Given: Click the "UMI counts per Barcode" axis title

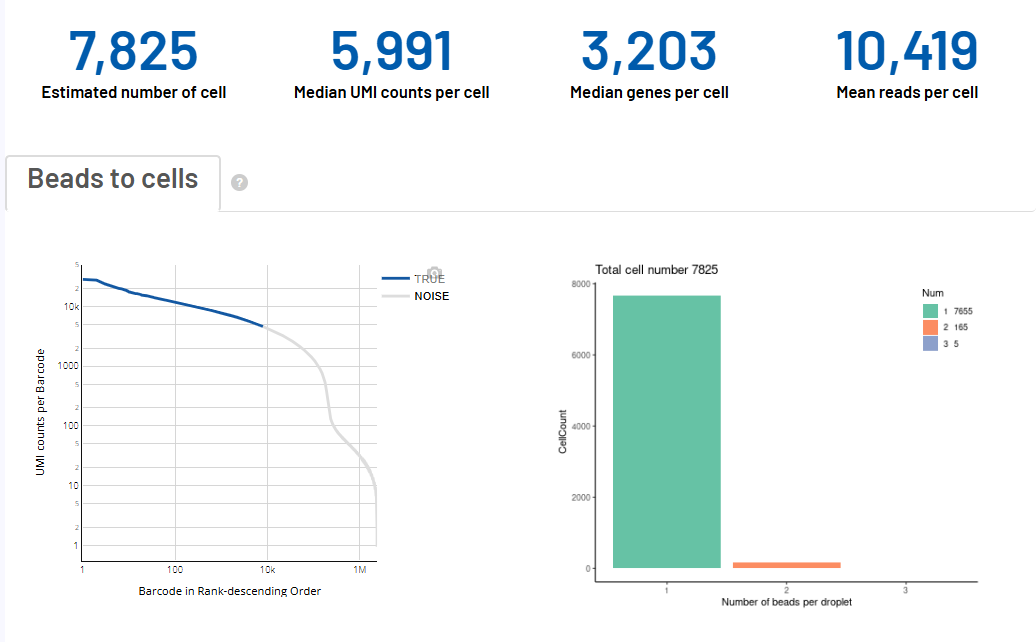Looking at the screenshot, I should click(x=41, y=411).
